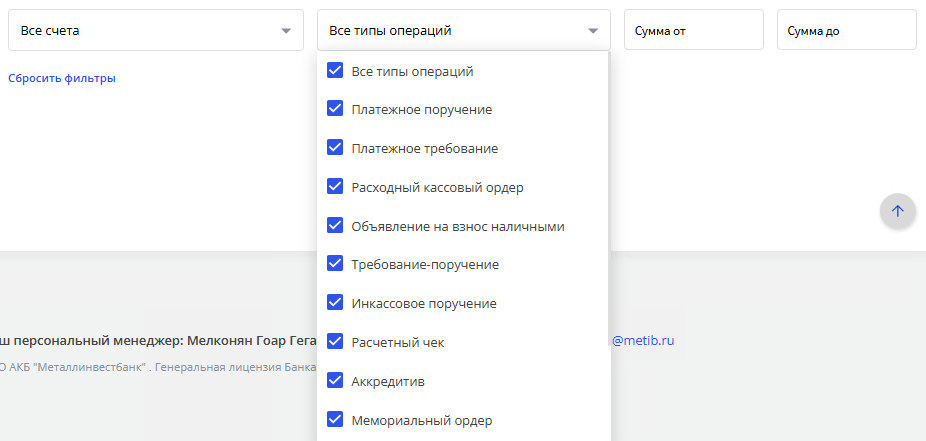Toggle the 'Платежное требование' checkbox
Screen dimensions: 926x441
point(335,148)
